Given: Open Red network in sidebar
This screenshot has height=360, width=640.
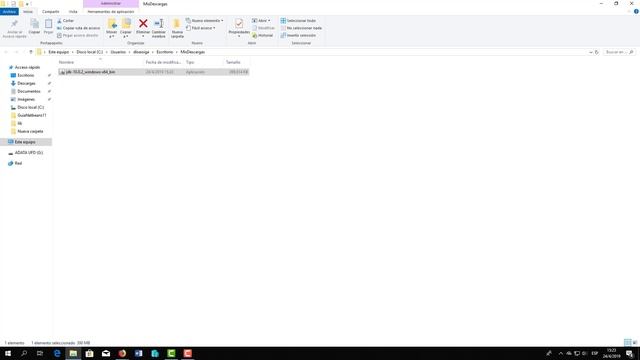Looking at the screenshot, I should [x=18, y=163].
